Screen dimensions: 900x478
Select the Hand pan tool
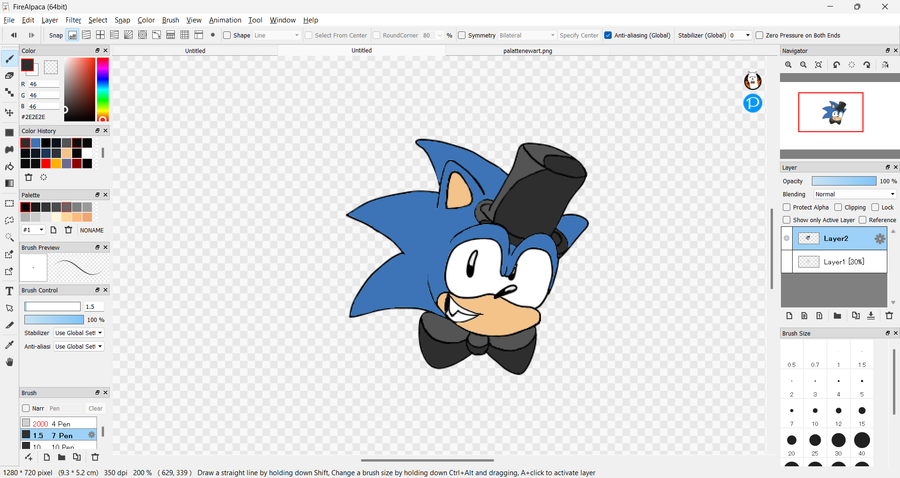click(x=9, y=362)
